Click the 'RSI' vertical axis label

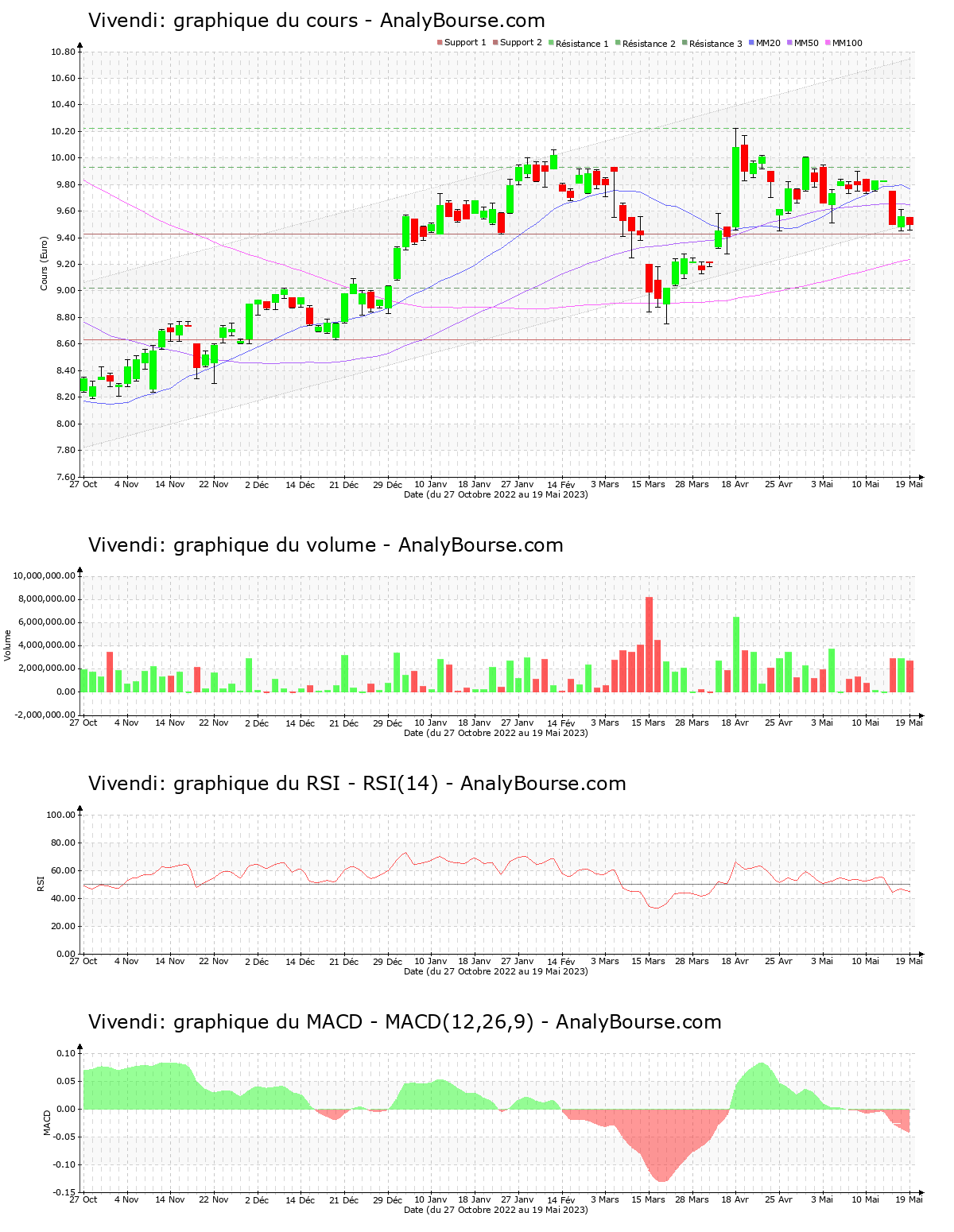(41, 883)
